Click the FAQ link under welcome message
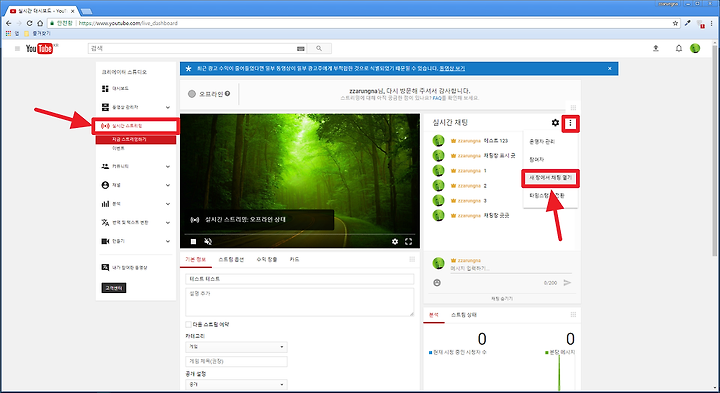 [x=437, y=98]
